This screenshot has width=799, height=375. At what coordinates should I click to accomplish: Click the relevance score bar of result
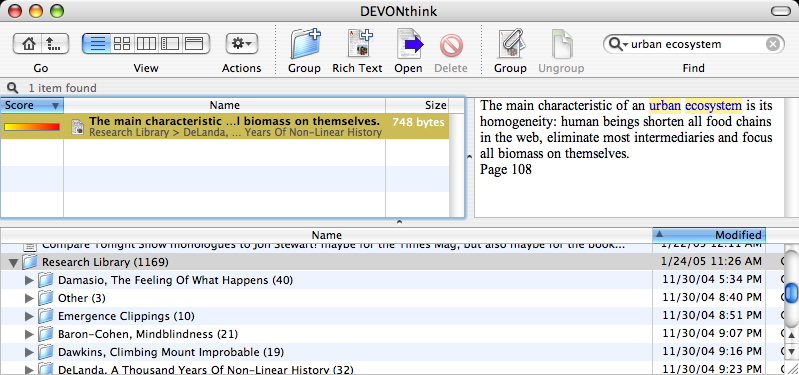32,127
